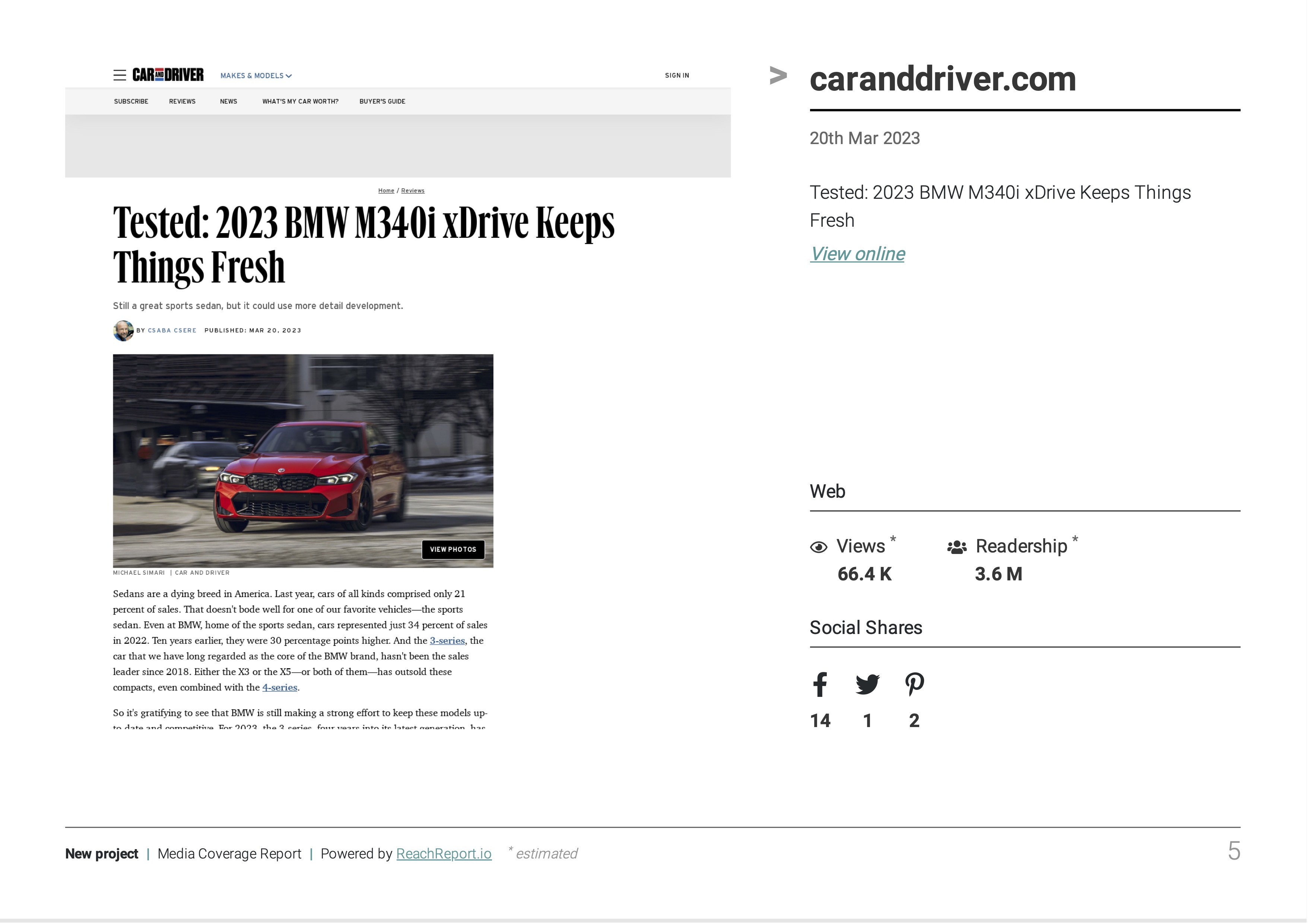This screenshot has width=1308, height=924.
Task: Click the people icon next to Readership
Action: coord(956,547)
